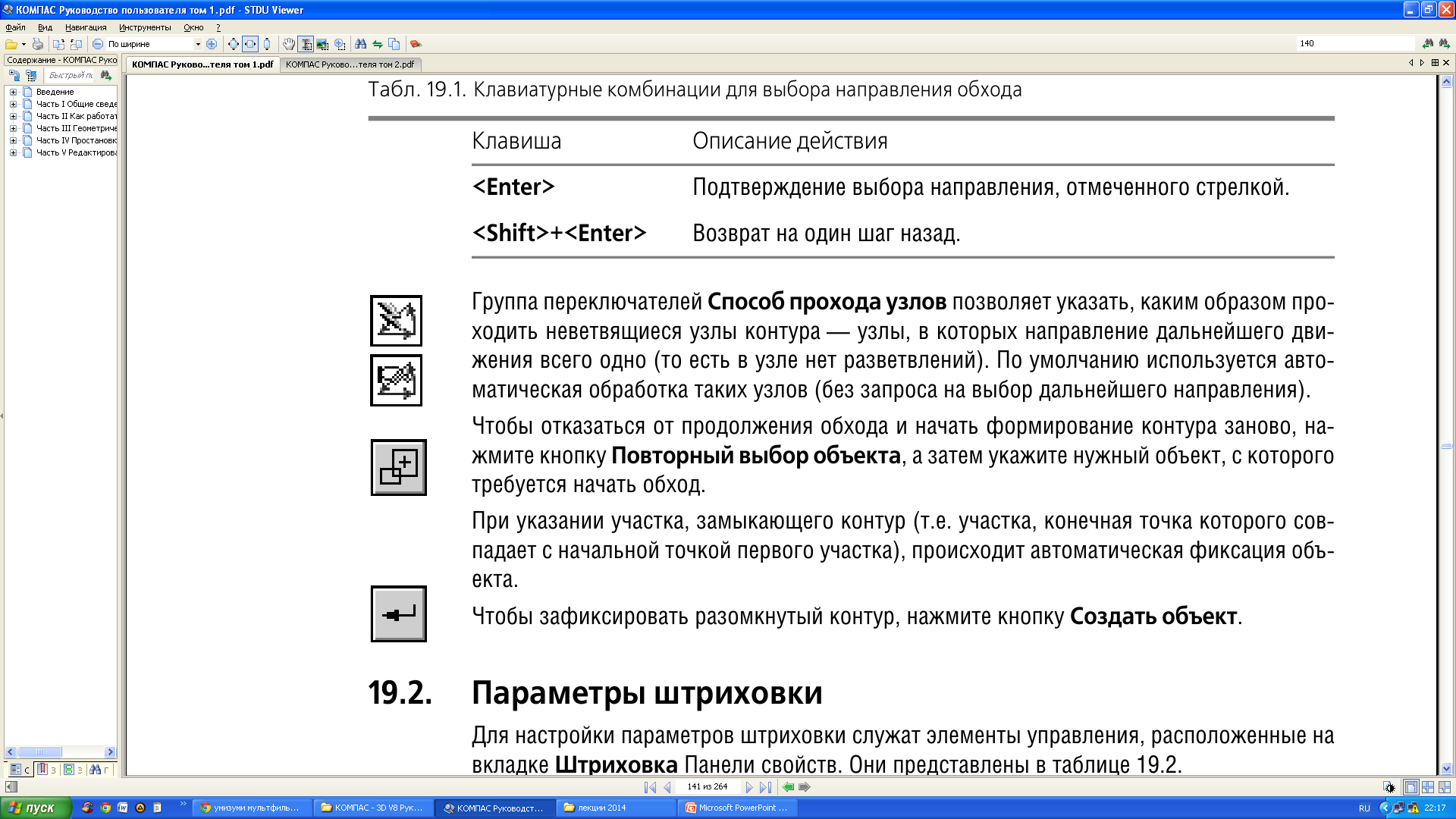Select the fit whole page icon
Image resolution: width=1456 pixels, height=819 pixels.
click(234, 44)
